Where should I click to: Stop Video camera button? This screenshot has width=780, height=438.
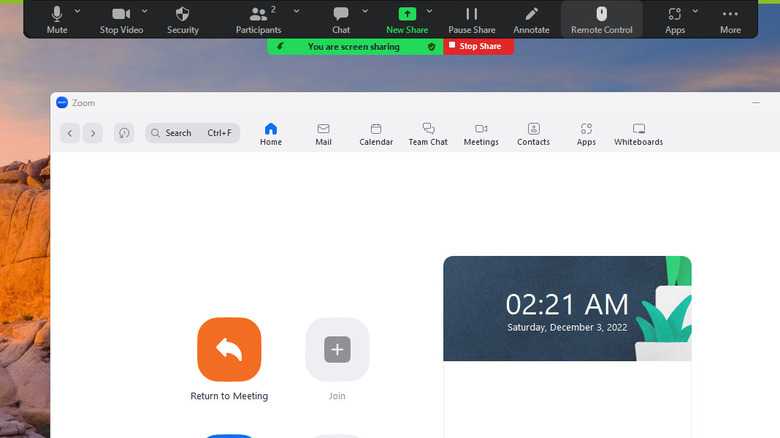pos(121,20)
